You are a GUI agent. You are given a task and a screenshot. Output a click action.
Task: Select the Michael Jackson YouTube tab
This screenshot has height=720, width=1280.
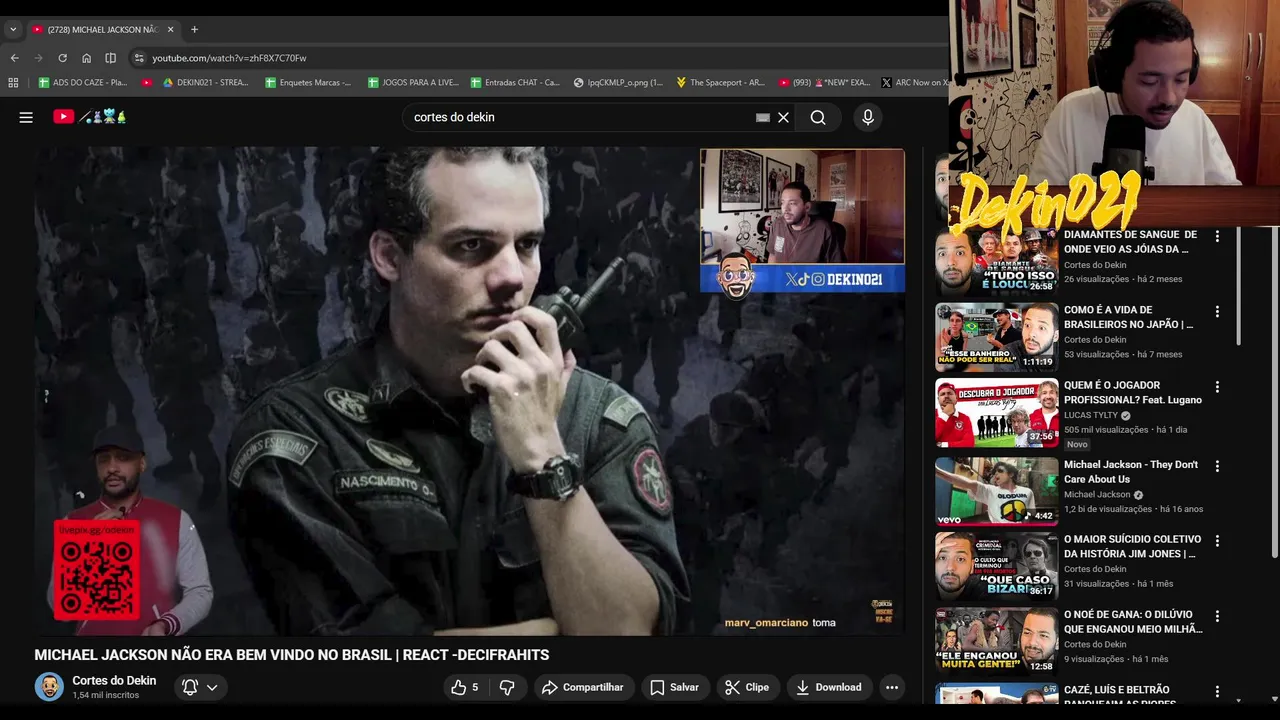[102, 30]
